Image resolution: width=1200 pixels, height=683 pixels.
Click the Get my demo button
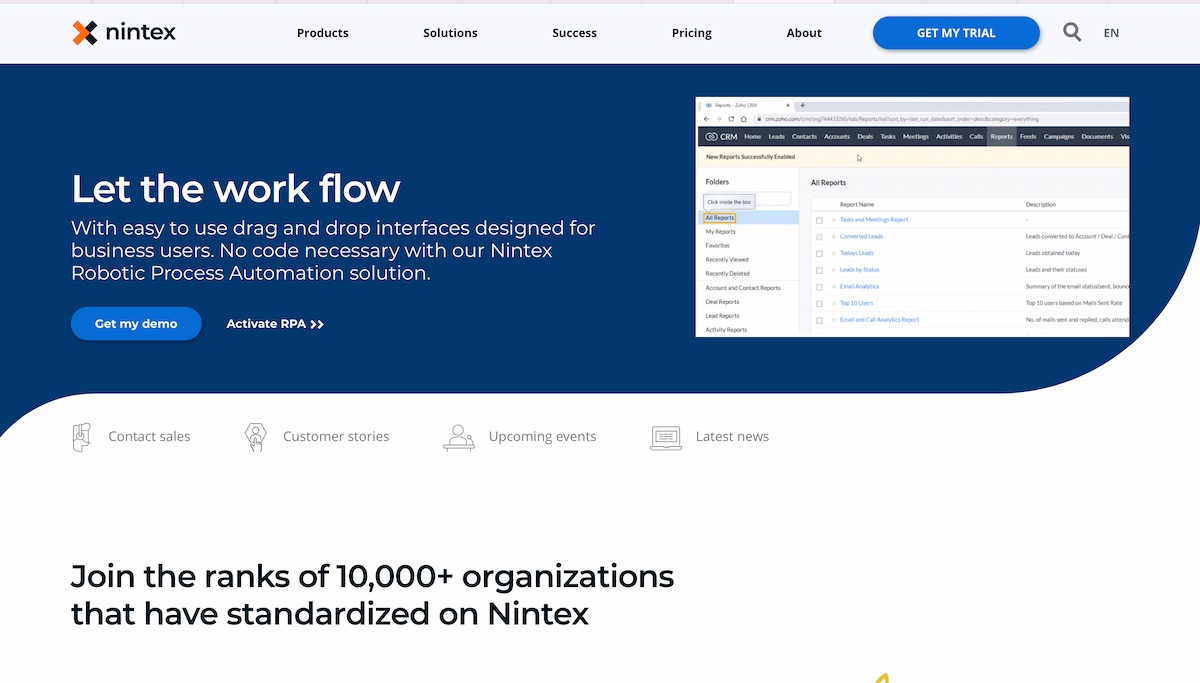[x=136, y=324]
